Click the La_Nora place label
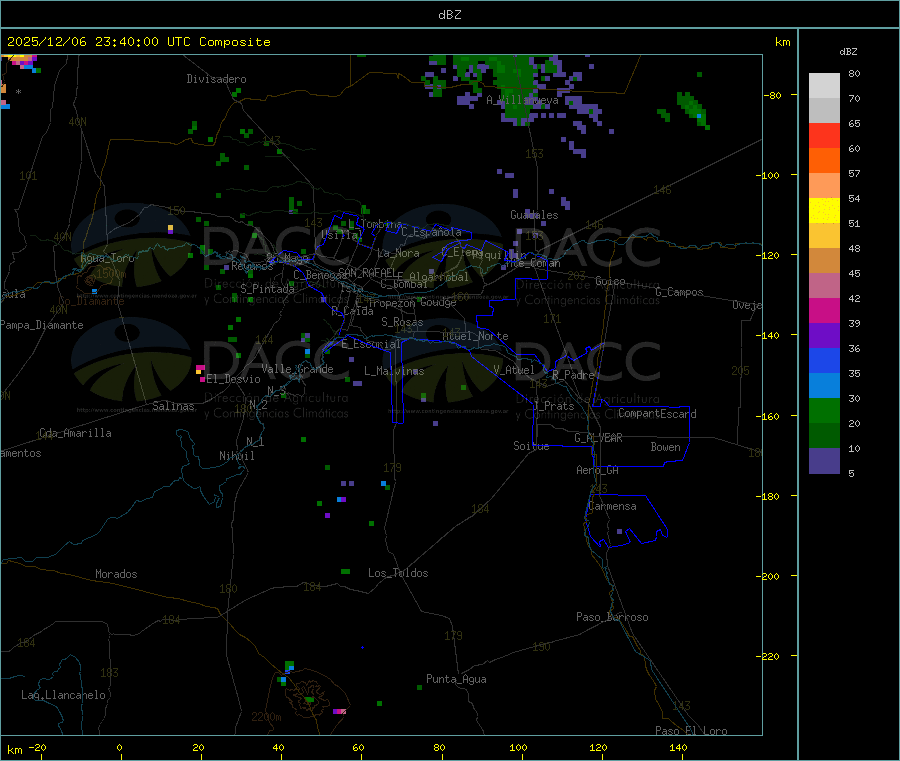 pyautogui.click(x=398, y=253)
